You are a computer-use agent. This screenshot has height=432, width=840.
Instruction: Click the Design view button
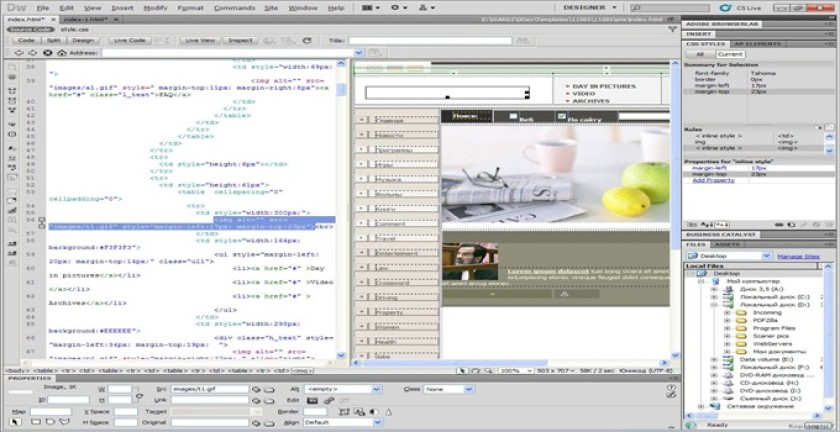point(83,40)
